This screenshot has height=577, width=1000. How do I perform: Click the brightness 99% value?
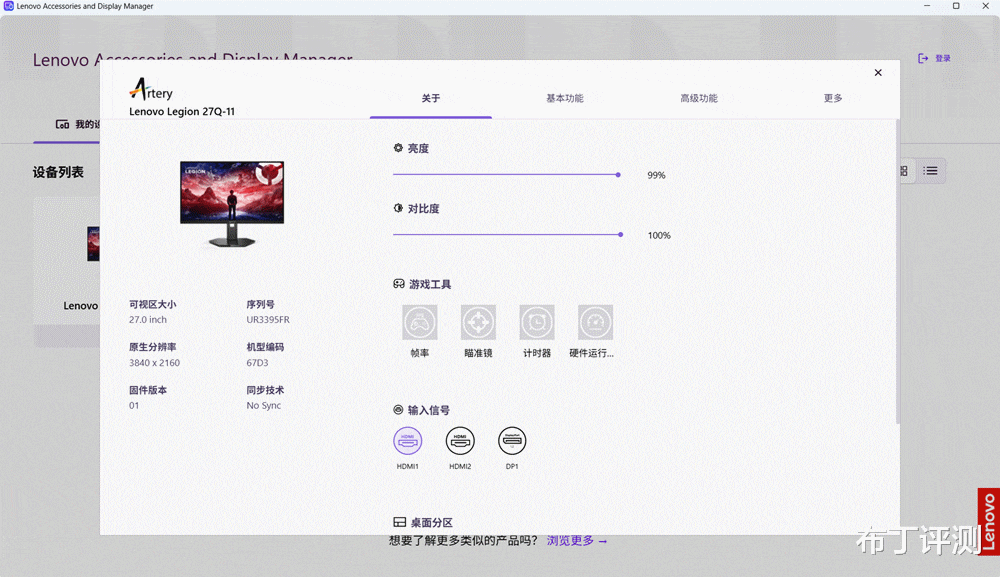(656, 175)
